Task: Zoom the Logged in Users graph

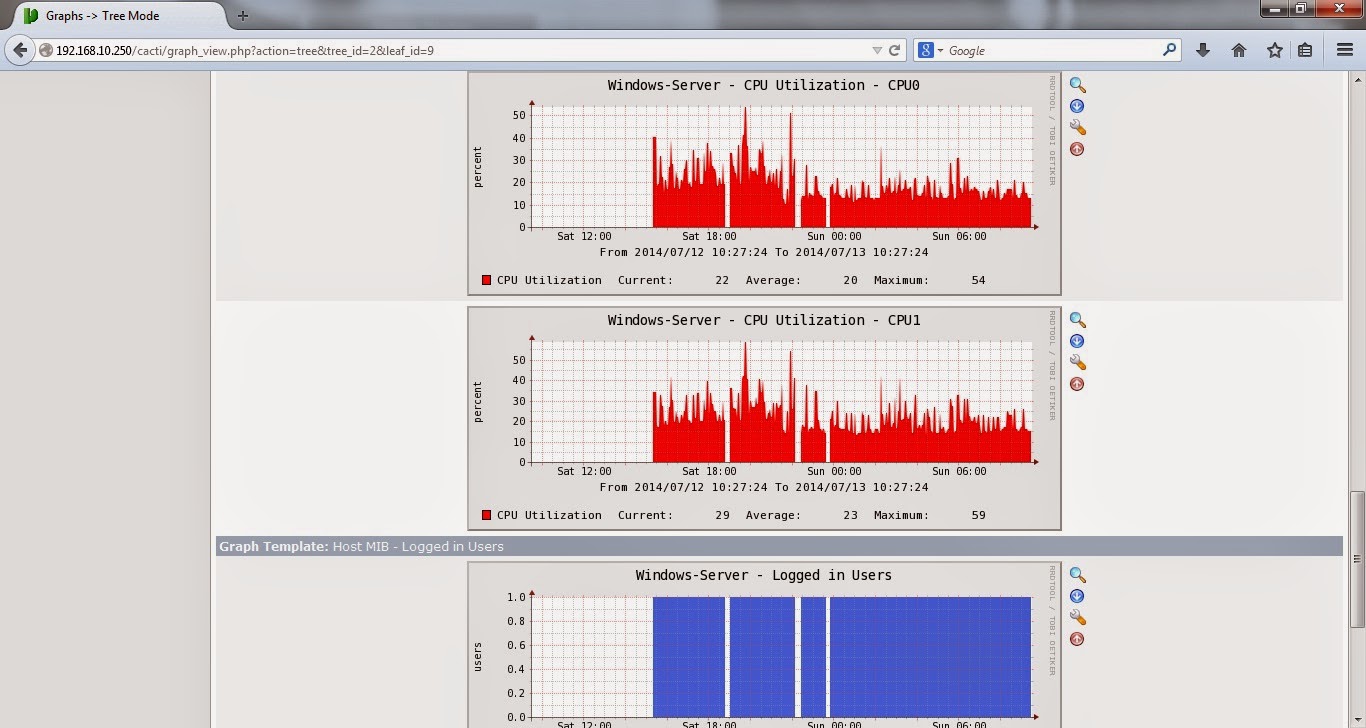Action: [x=1077, y=575]
